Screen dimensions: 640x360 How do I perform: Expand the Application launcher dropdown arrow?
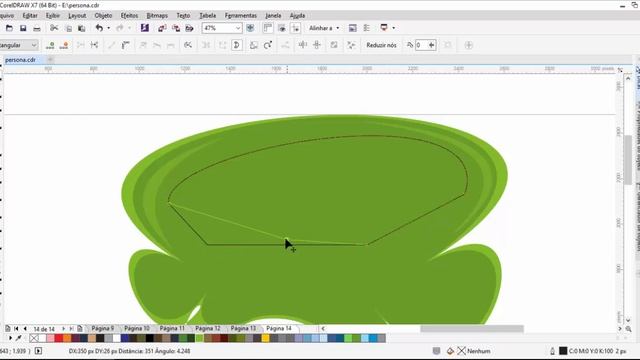pyautogui.click(x=393, y=28)
